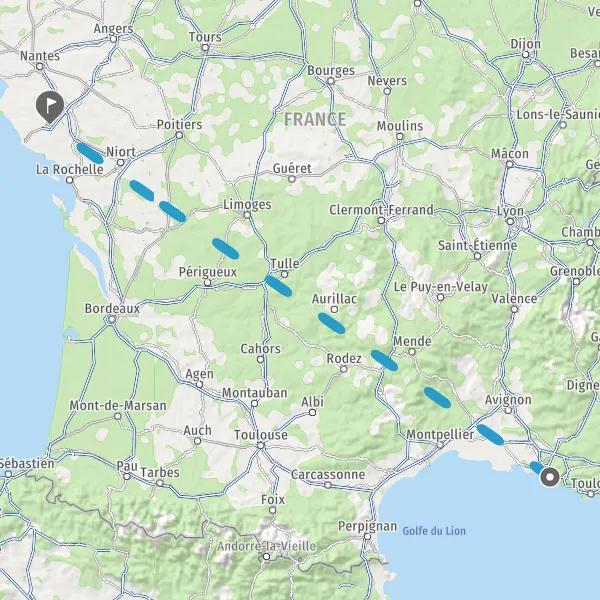Click the Toulouse city marker
Screen dimensions: 600x600
(x=261, y=445)
